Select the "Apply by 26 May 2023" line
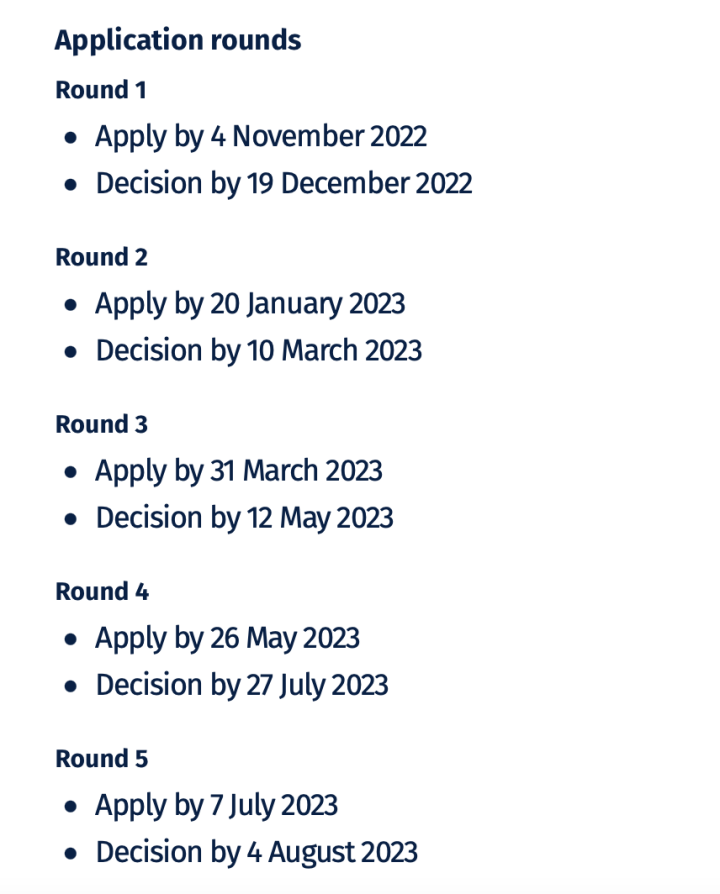Viewport: 720px width, 894px height. 227,638
